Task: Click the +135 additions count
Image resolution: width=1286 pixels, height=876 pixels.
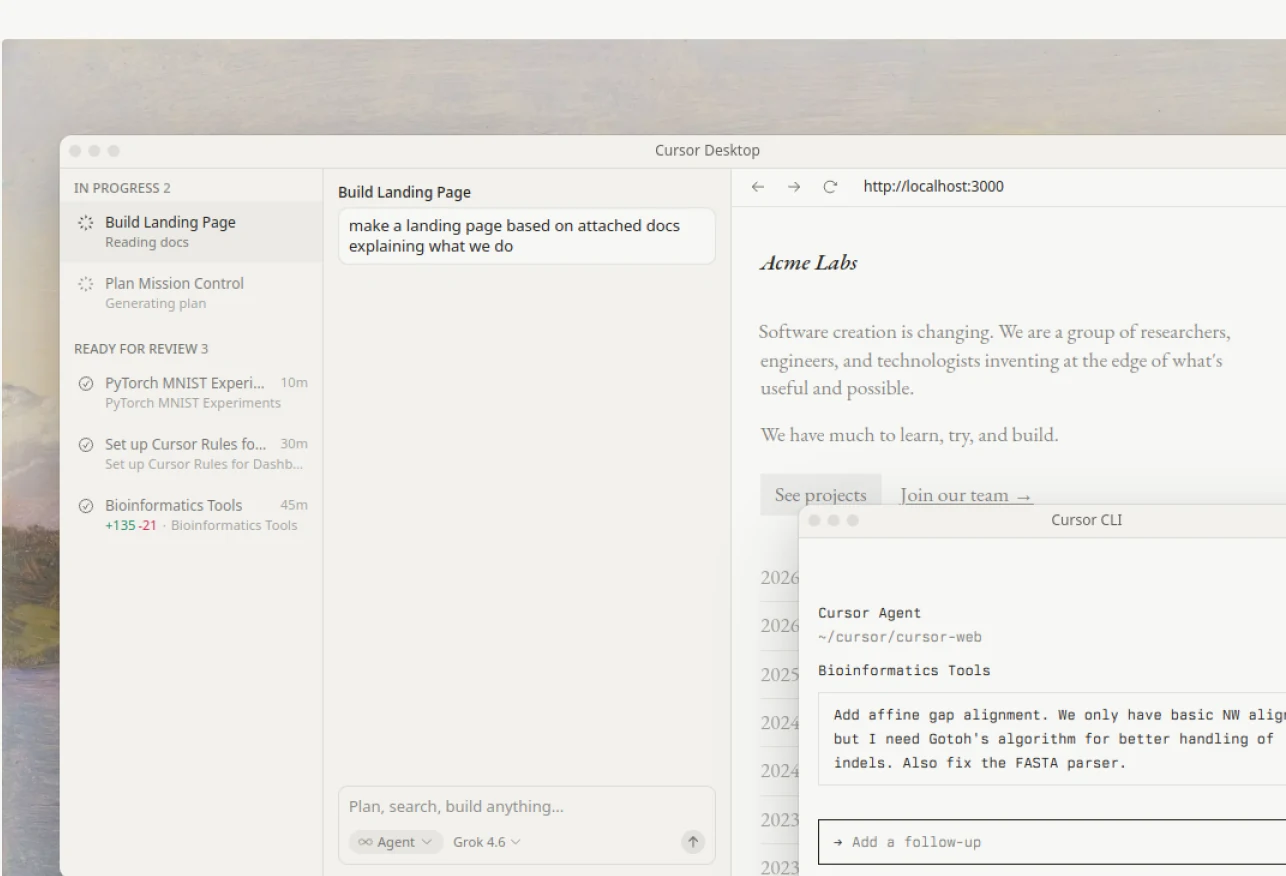Action: coord(120,525)
